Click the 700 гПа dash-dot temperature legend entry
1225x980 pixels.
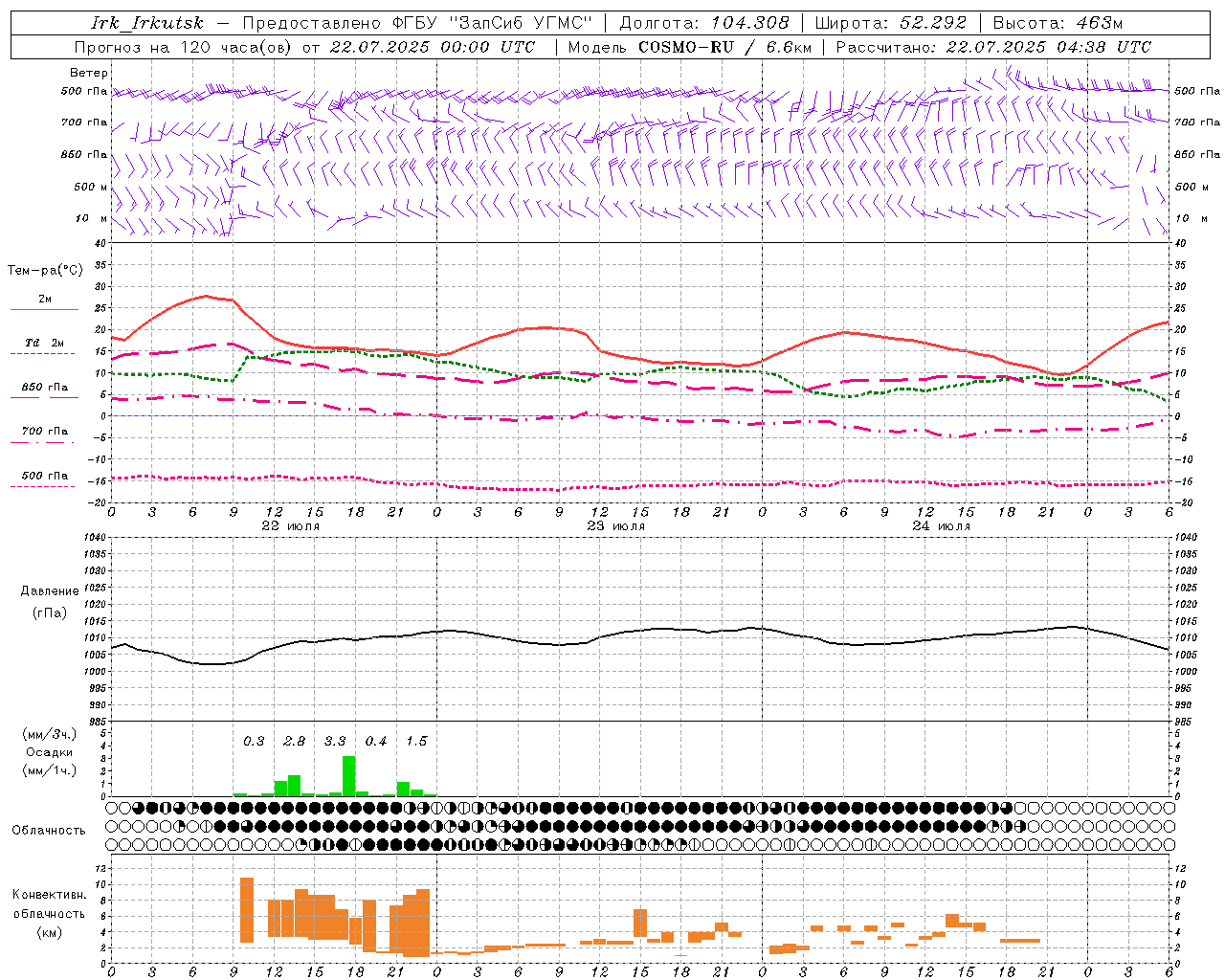(x=44, y=432)
